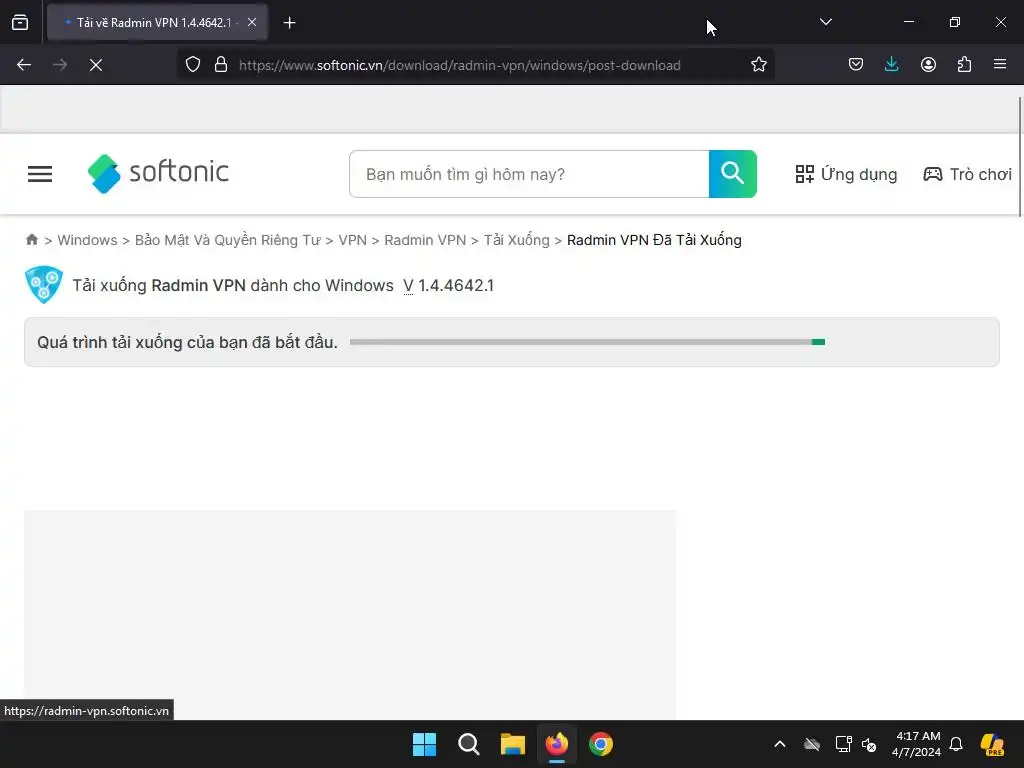Switch to Firefox in the taskbar

pos(557,744)
